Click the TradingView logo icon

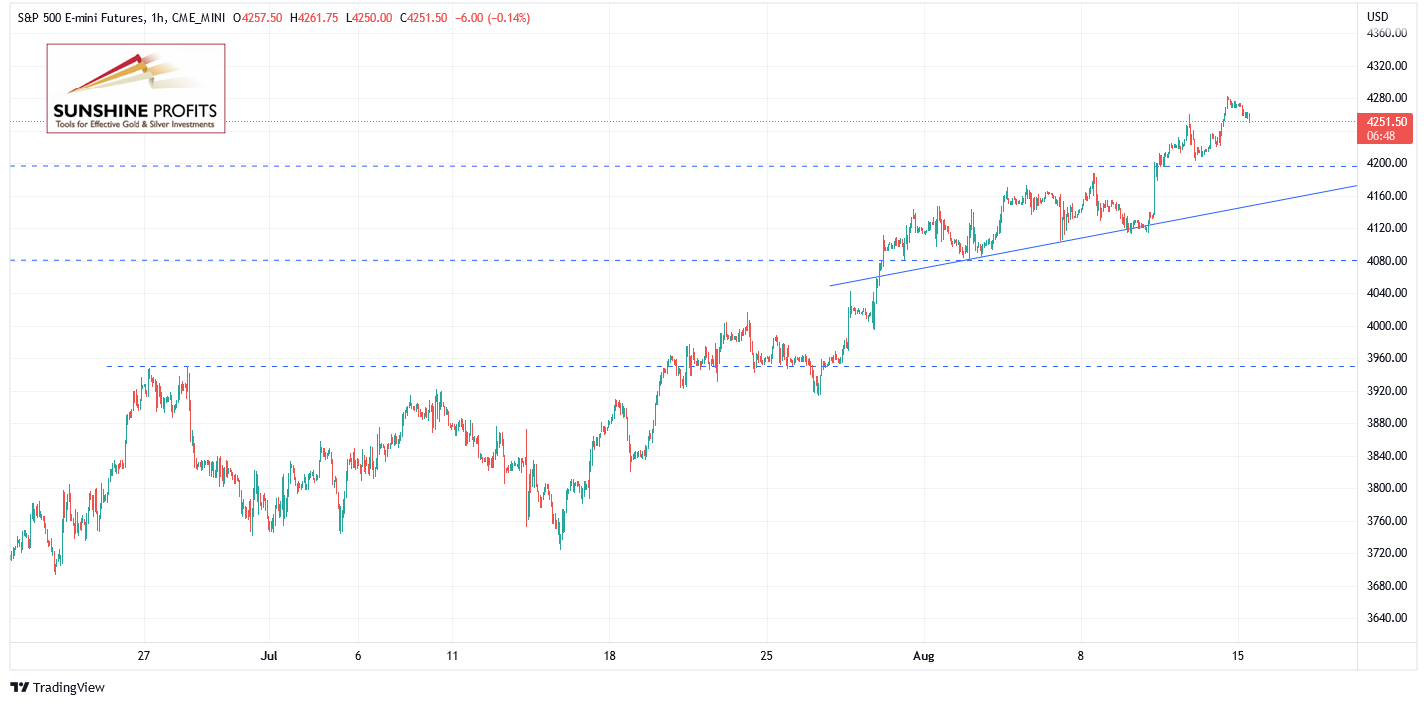[19, 688]
